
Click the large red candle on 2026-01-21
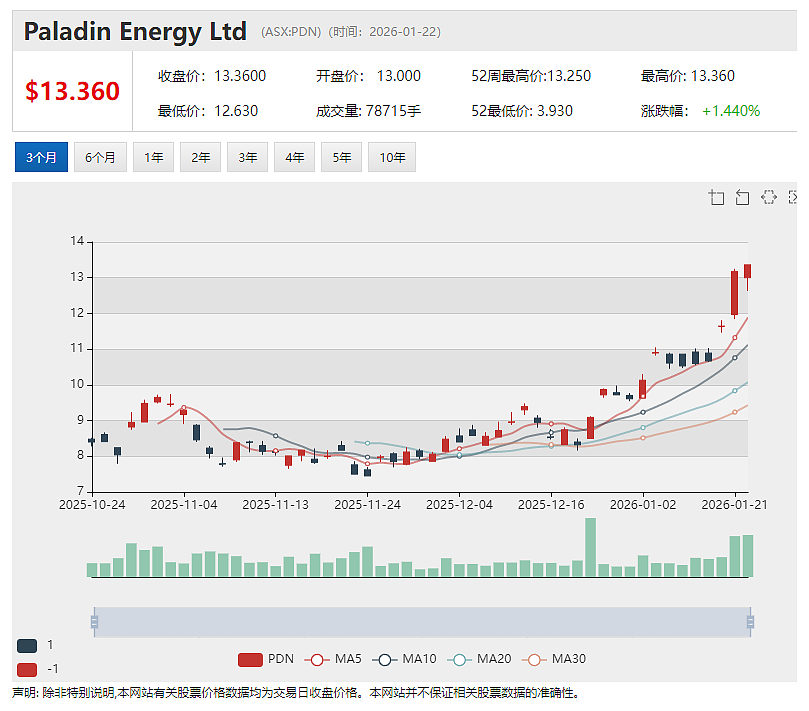(734, 293)
